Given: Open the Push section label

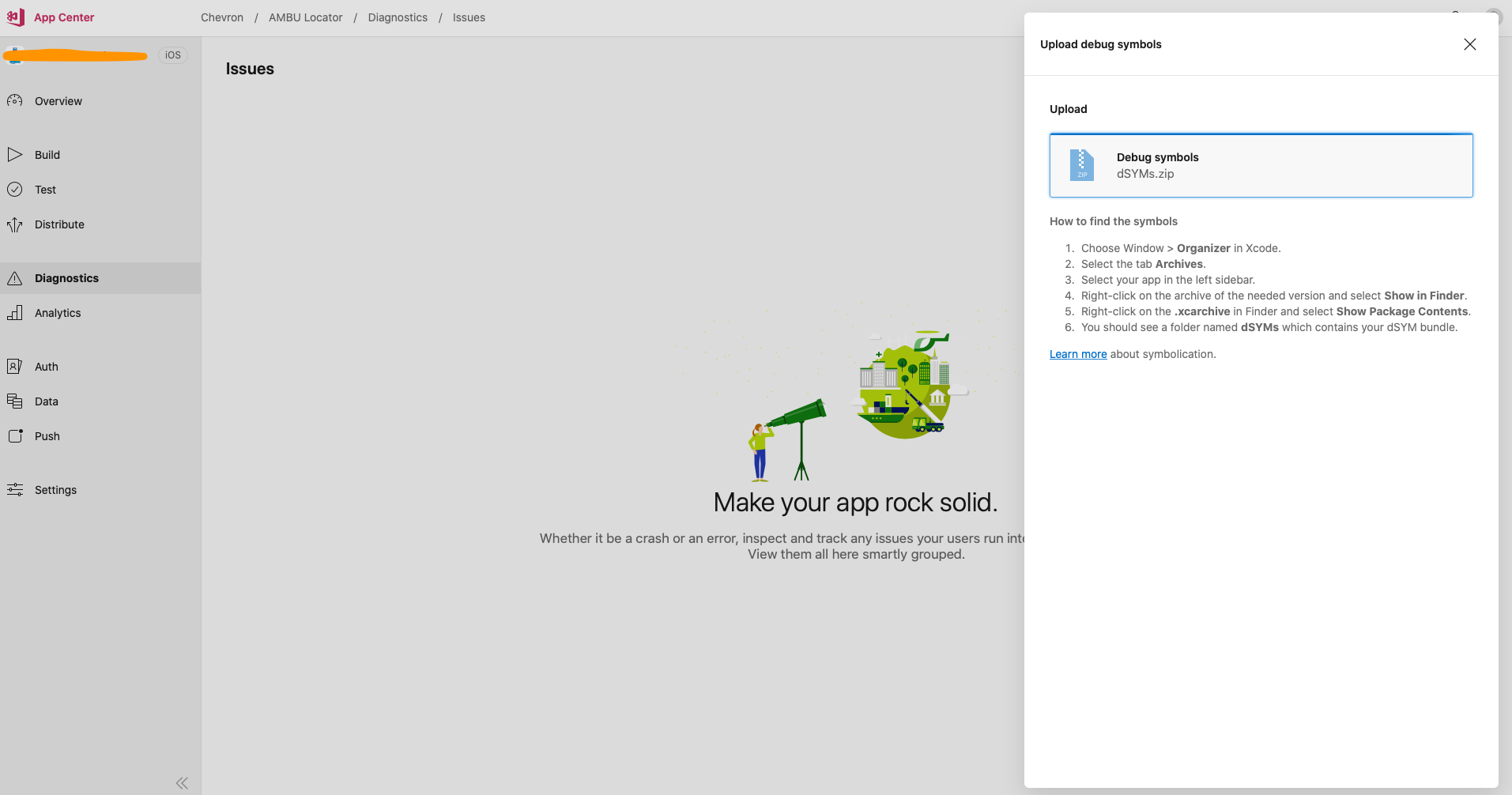Looking at the screenshot, I should tap(47, 436).
